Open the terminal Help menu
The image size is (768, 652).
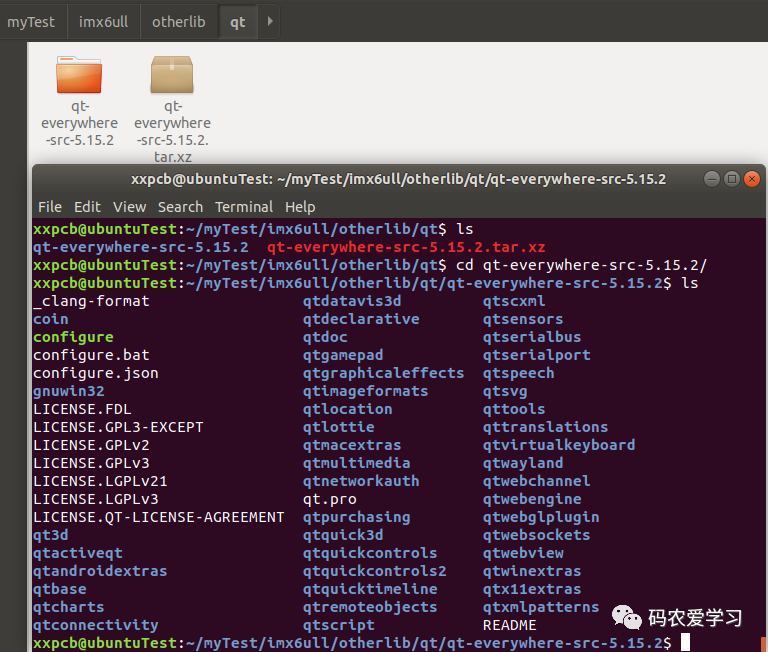300,207
